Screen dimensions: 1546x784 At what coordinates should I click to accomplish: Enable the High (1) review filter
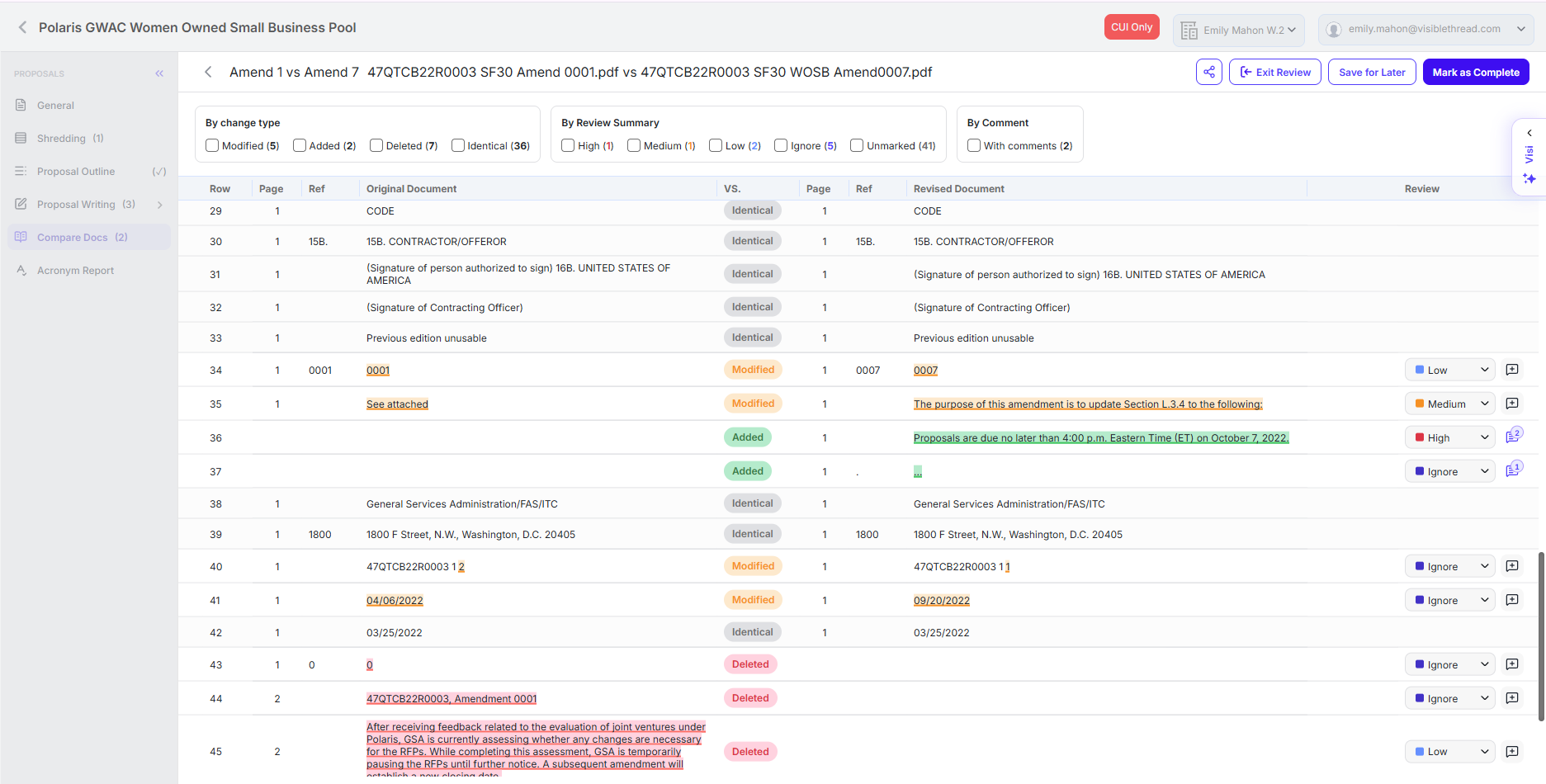click(568, 145)
